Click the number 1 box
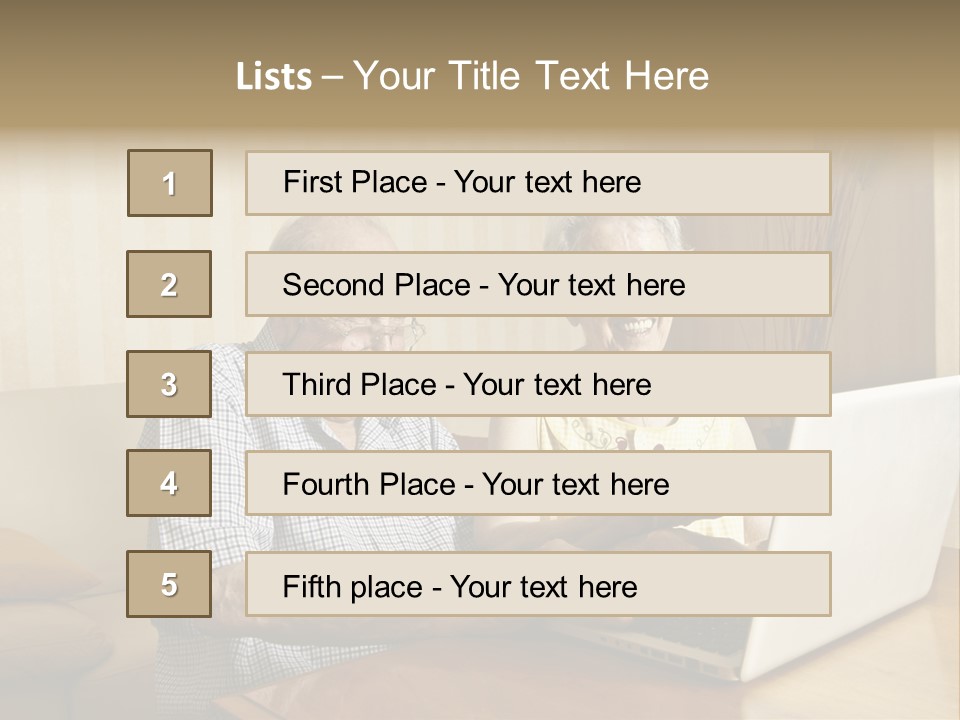This screenshot has height=720, width=960. [170, 183]
